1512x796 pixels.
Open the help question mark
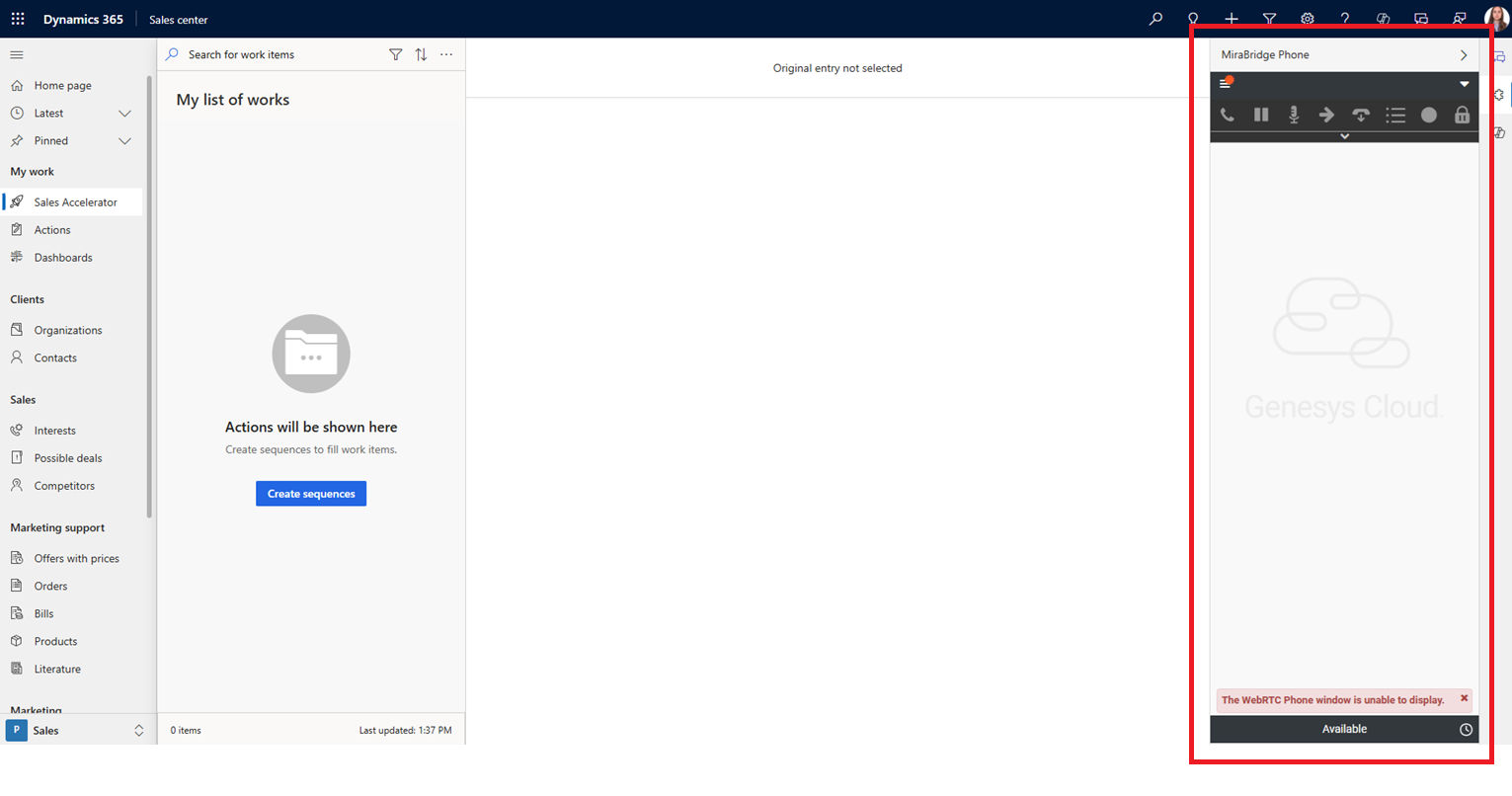point(1345,19)
